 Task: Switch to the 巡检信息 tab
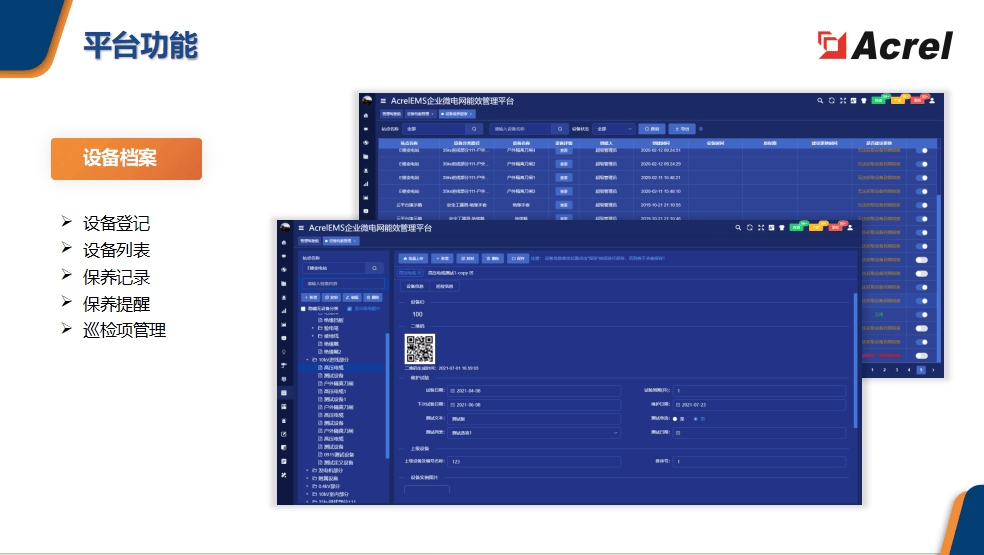tap(444, 286)
